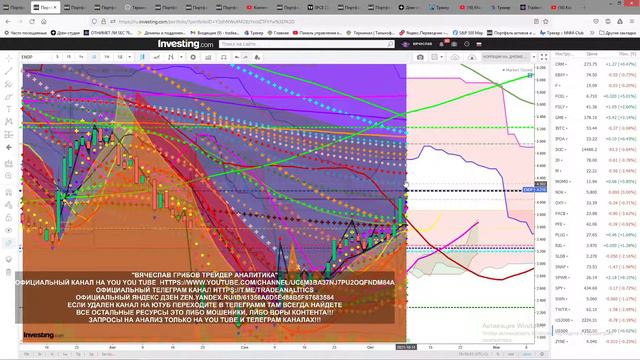
Task: Select PFE row in watchlist
Action: pos(595,224)
